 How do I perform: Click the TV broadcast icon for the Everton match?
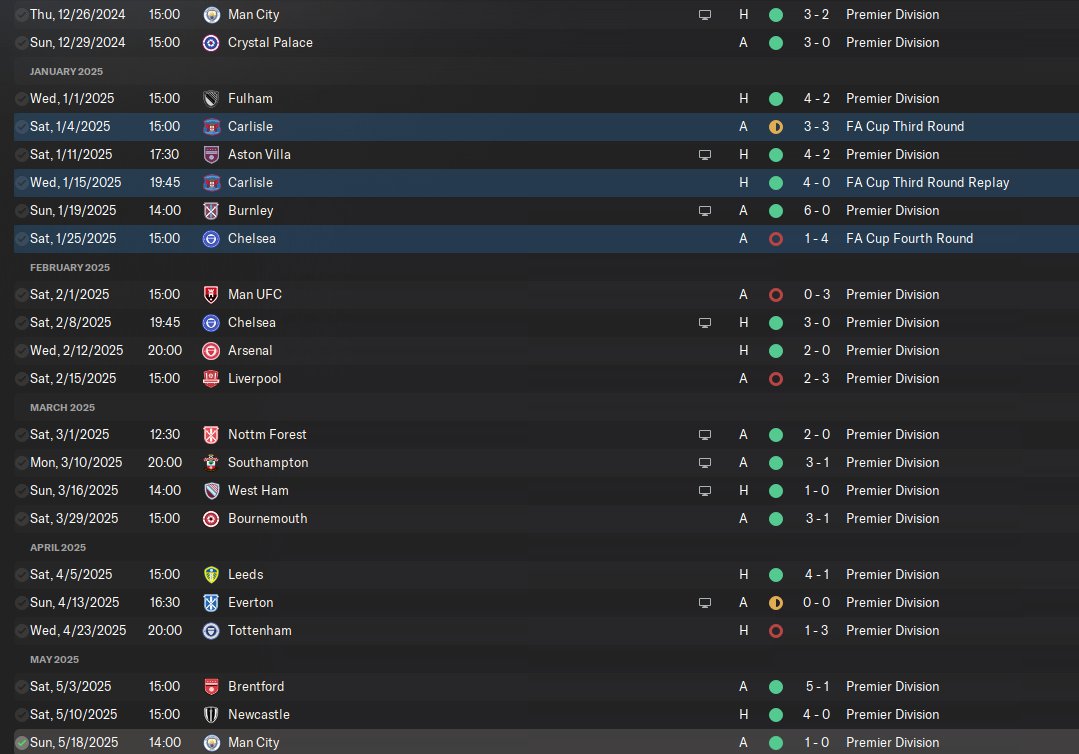point(705,603)
